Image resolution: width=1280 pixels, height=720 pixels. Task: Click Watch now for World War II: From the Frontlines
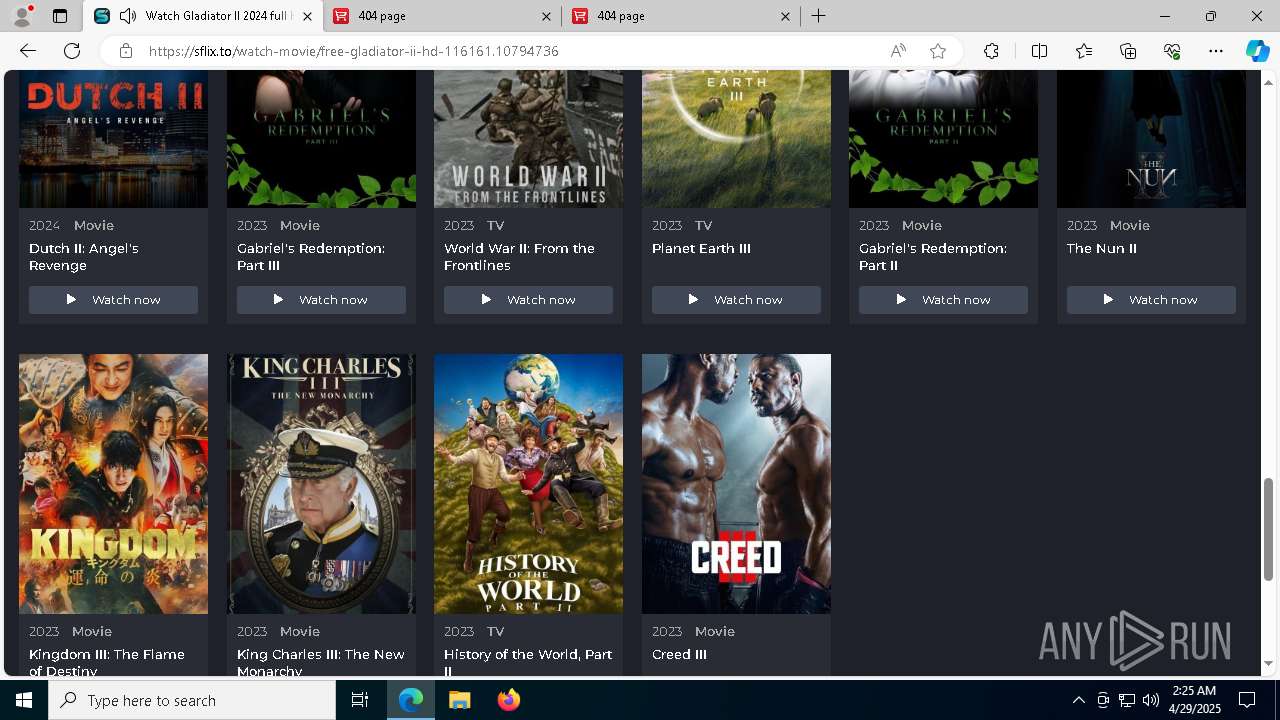pos(528,300)
